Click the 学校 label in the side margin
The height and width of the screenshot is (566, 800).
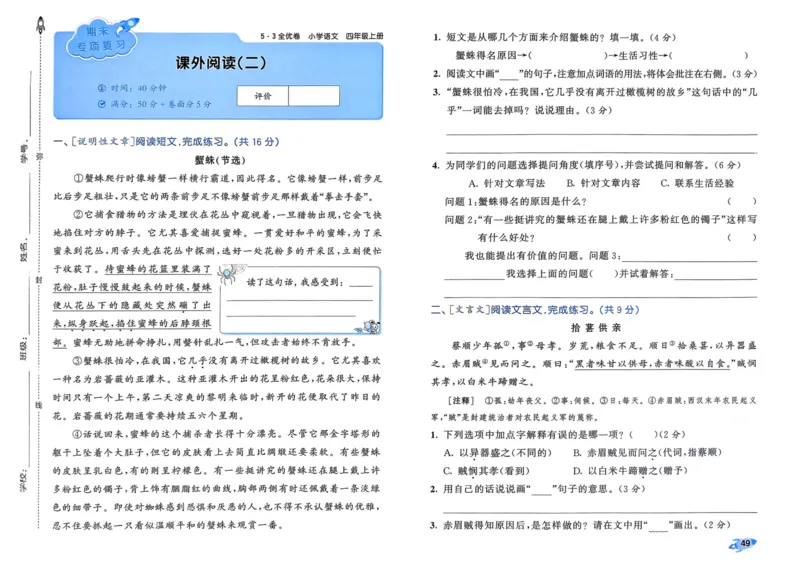(24, 481)
